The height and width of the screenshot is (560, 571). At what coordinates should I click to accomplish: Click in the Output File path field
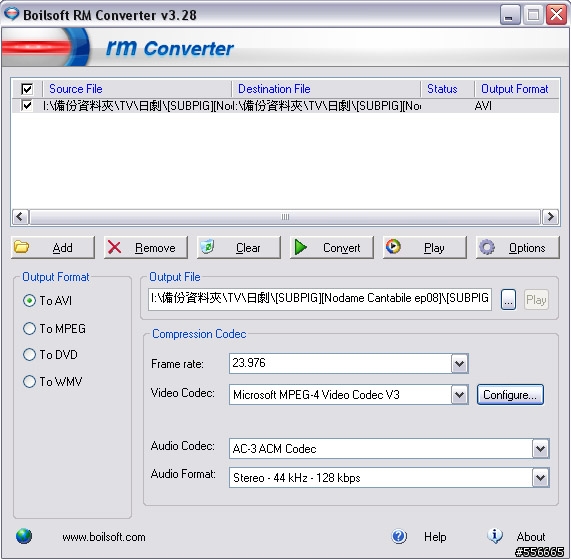(x=320, y=299)
